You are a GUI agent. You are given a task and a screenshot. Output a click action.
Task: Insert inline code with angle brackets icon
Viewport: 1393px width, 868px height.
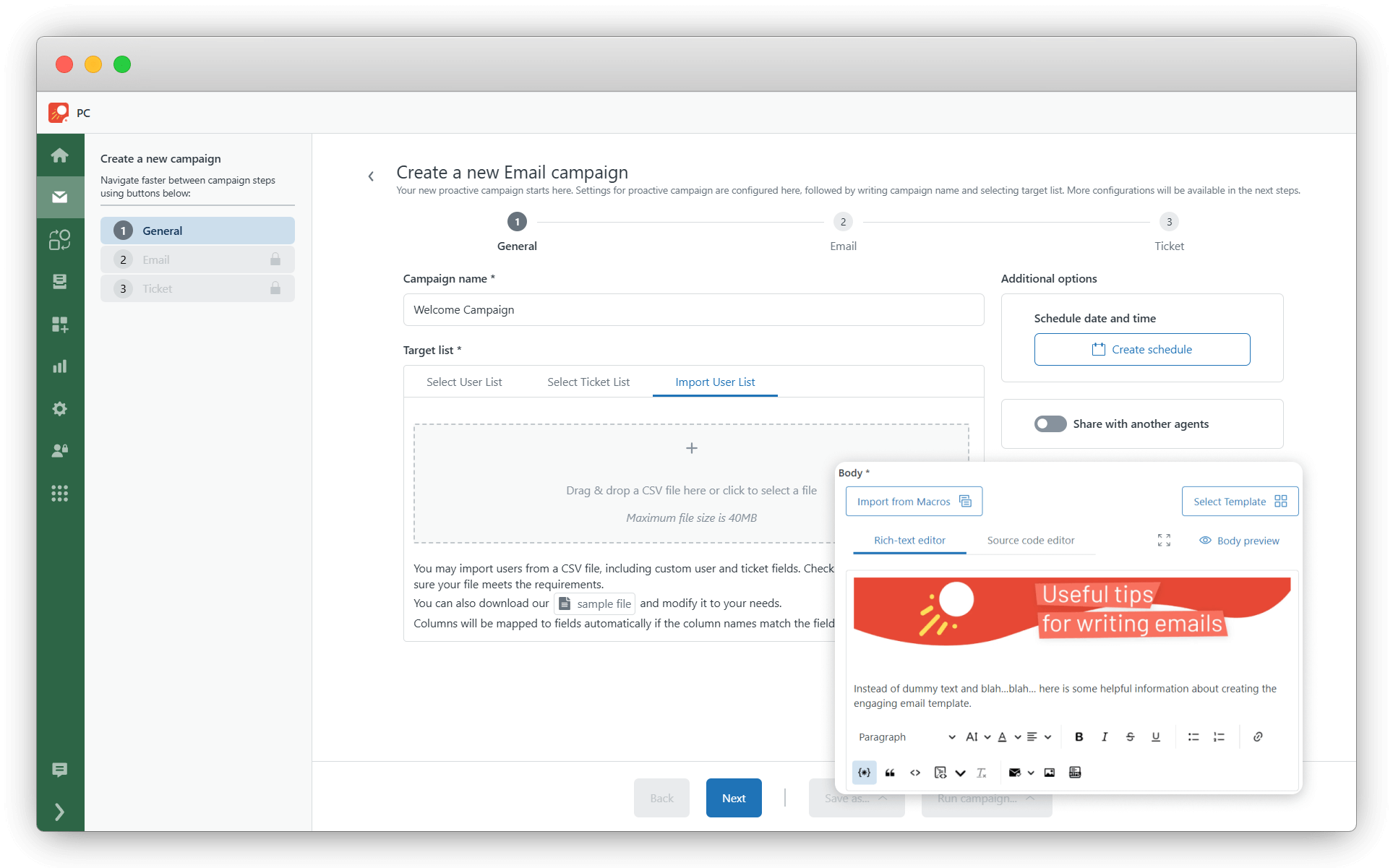[915, 773]
